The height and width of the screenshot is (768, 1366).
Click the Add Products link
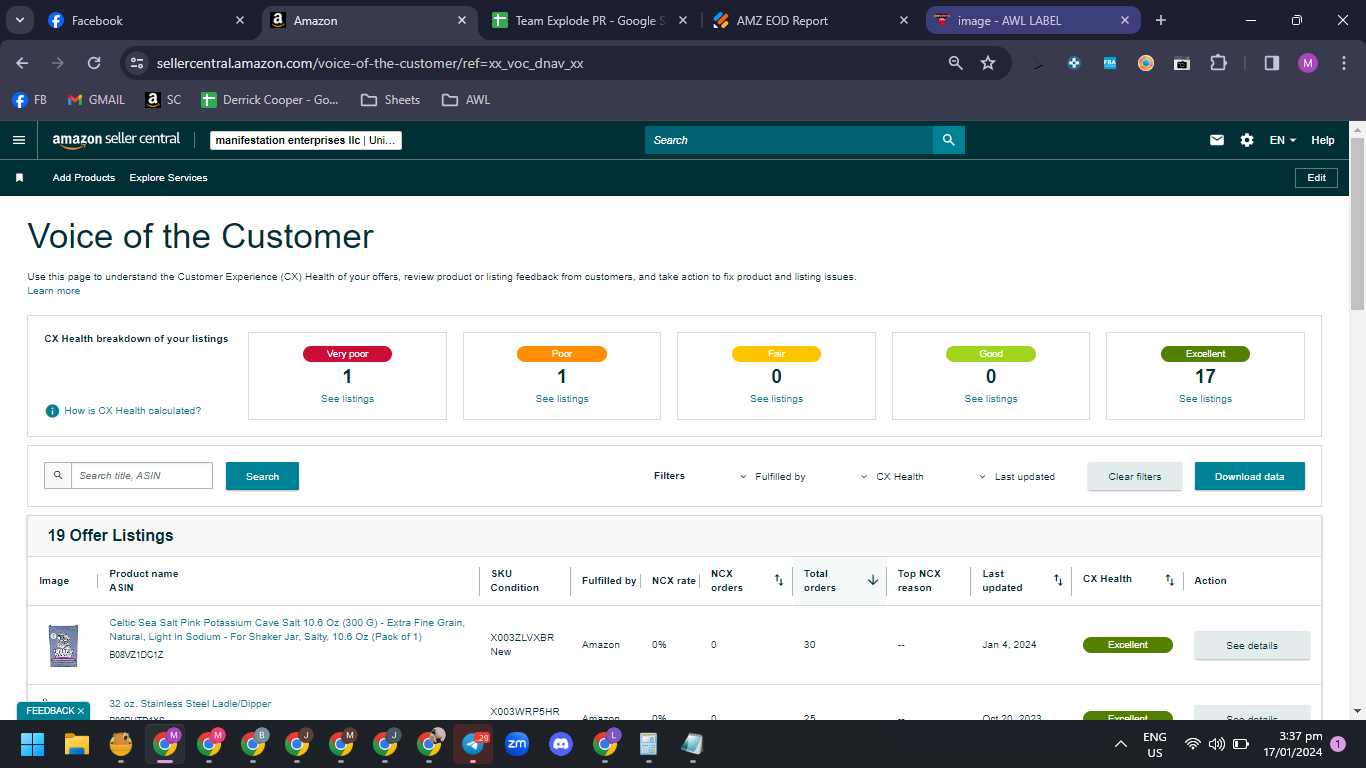pyautogui.click(x=84, y=178)
